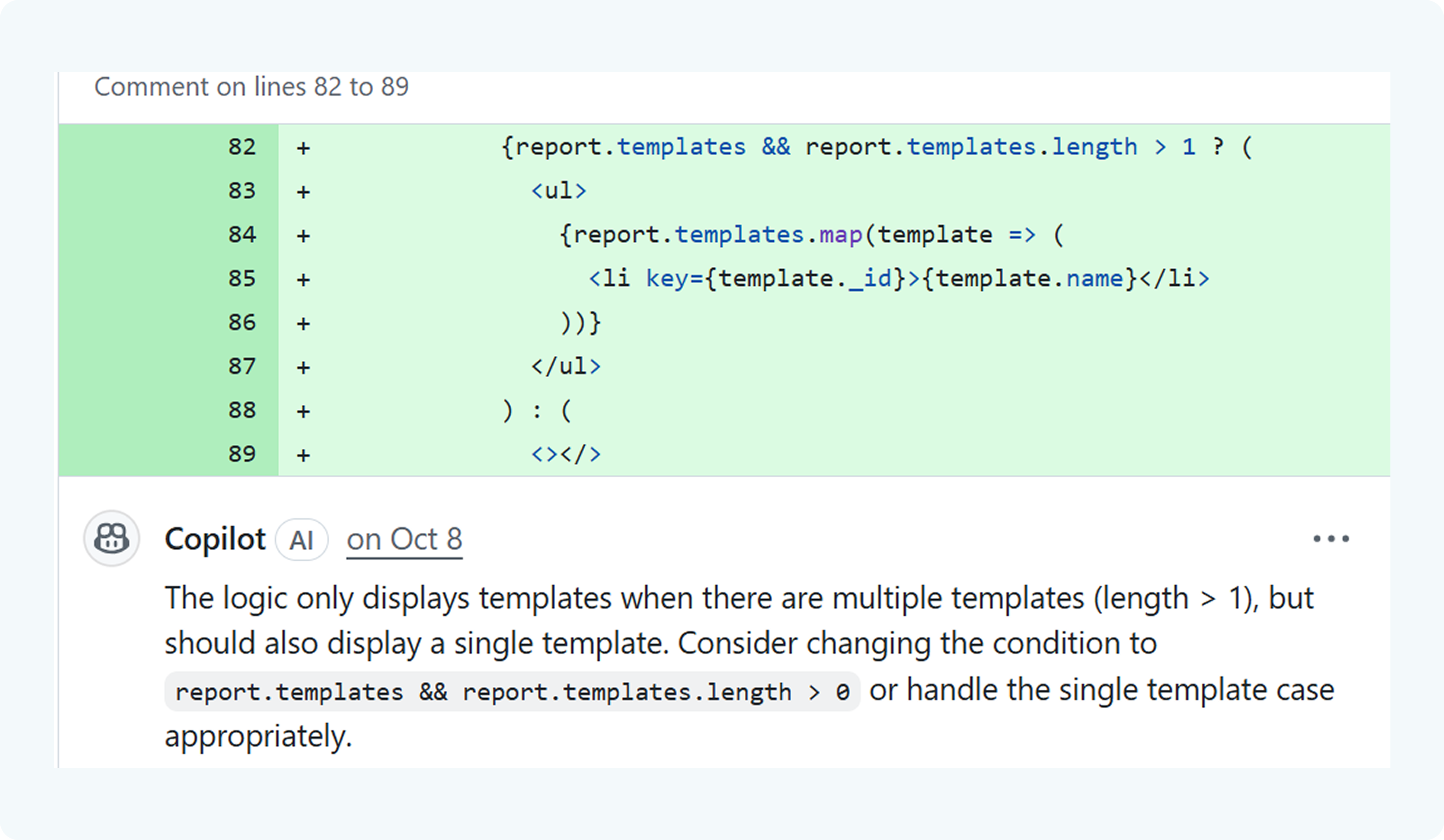The height and width of the screenshot is (840, 1444).
Task: Click the inline code suggestion snippet
Action: click(512, 692)
